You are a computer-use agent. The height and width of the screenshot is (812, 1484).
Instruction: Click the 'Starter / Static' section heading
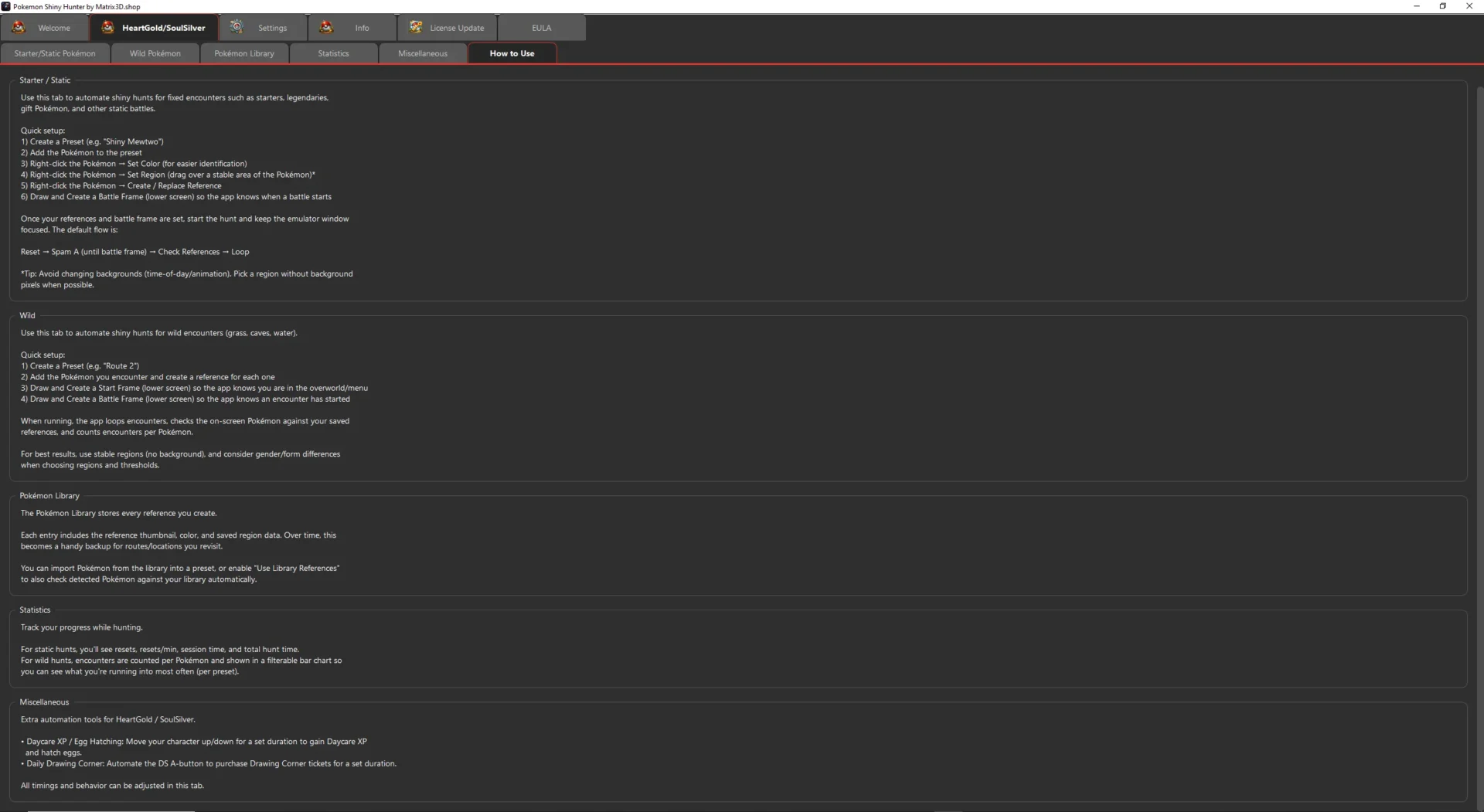pos(45,80)
